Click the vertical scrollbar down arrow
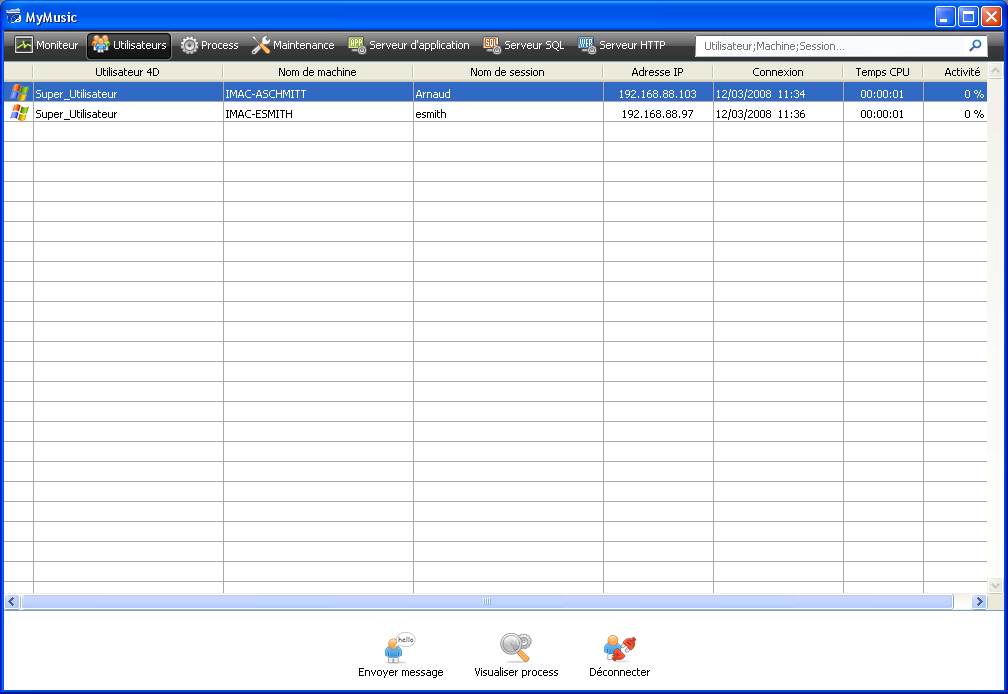This screenshot has height=694, width=1008. click(995, 585)
